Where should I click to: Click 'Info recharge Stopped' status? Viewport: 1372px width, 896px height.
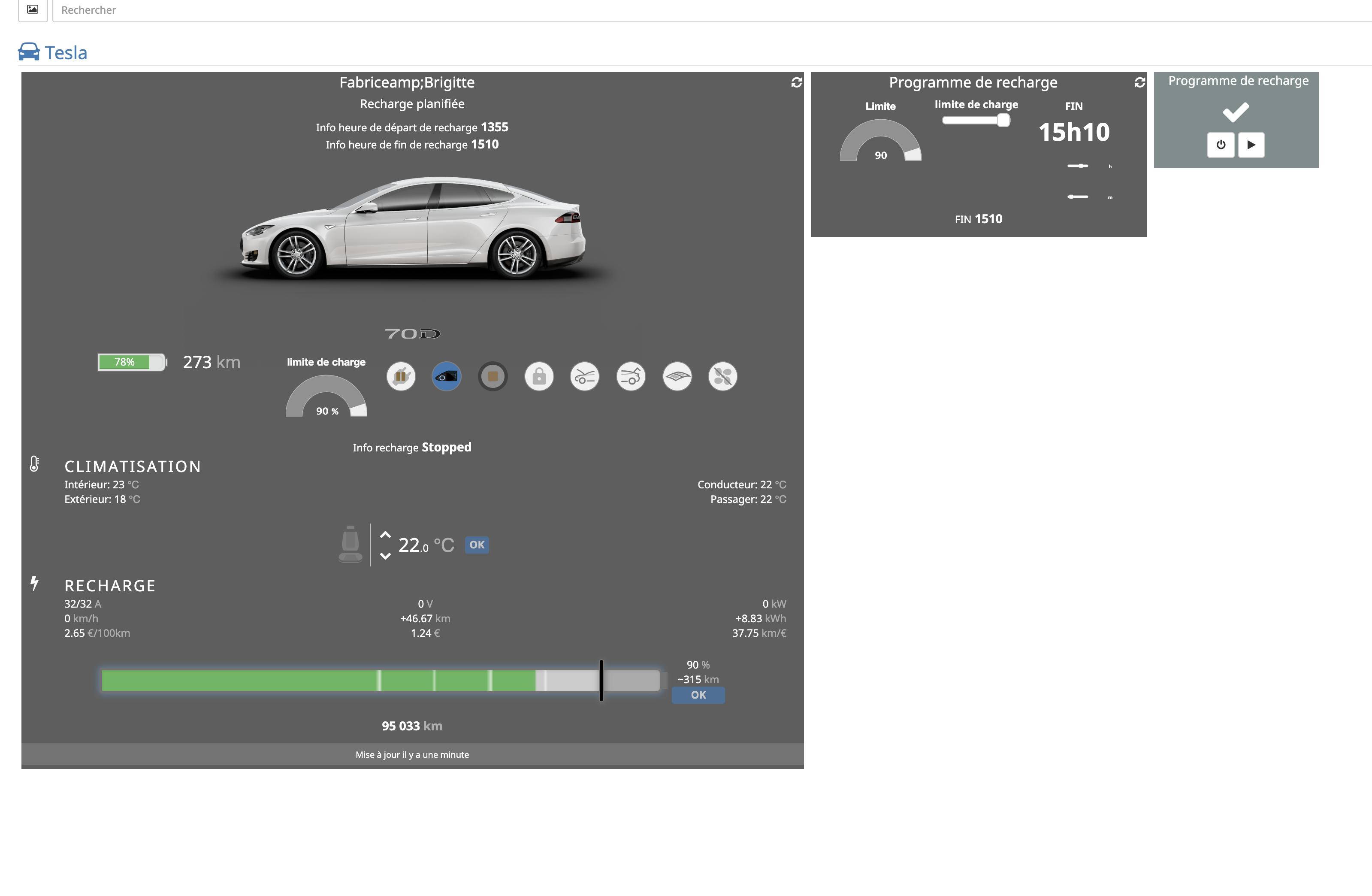pyautogui.click(x=412, y=448)
